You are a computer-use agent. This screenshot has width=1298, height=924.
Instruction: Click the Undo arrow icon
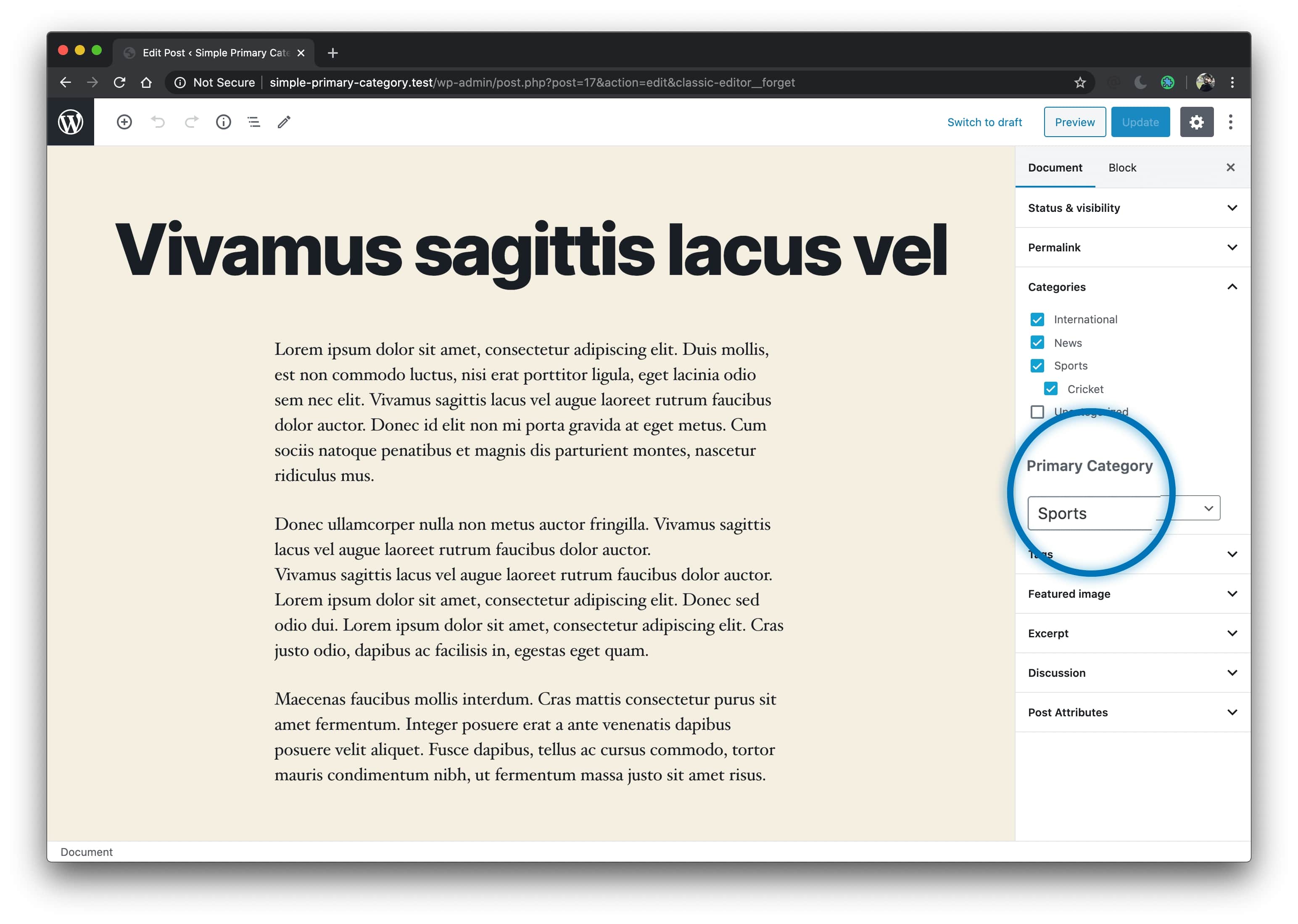coord(158,122)
